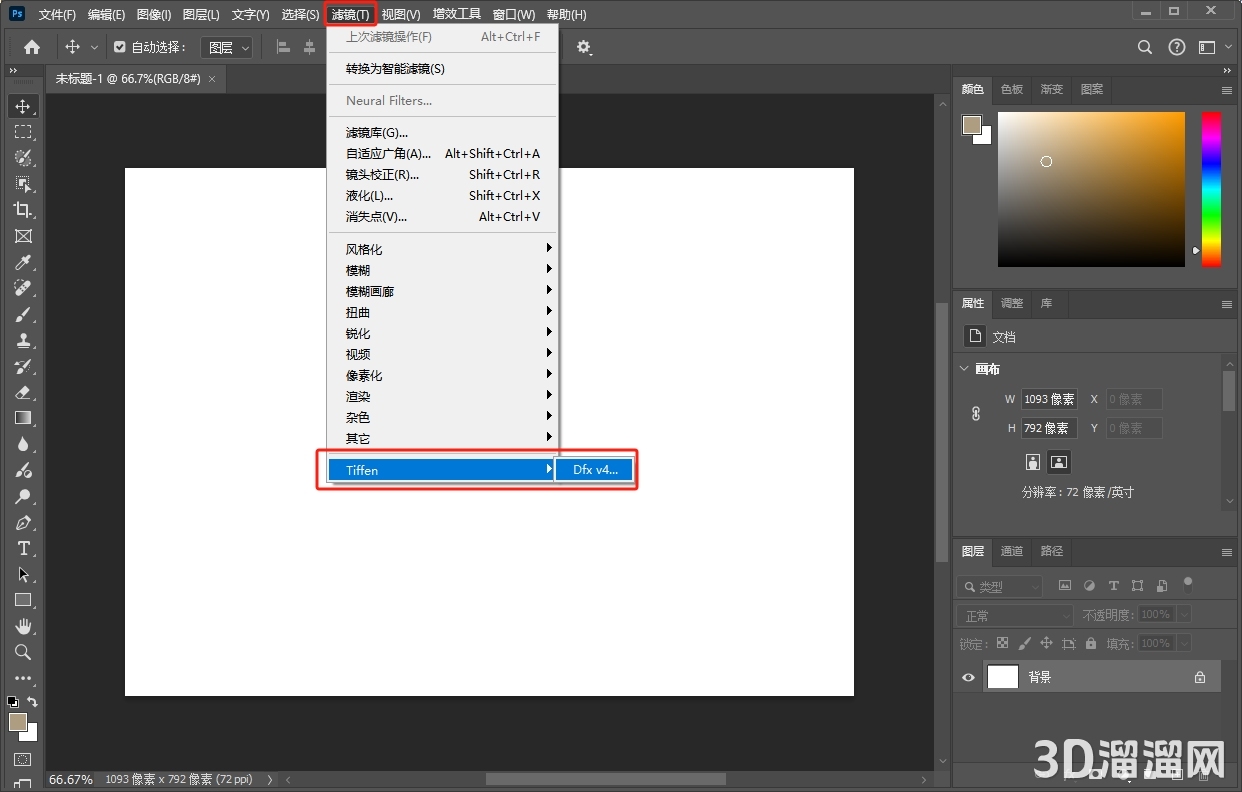Switch to the 通道 tab
The image size is (1242, 792).
coord(1012,551)
